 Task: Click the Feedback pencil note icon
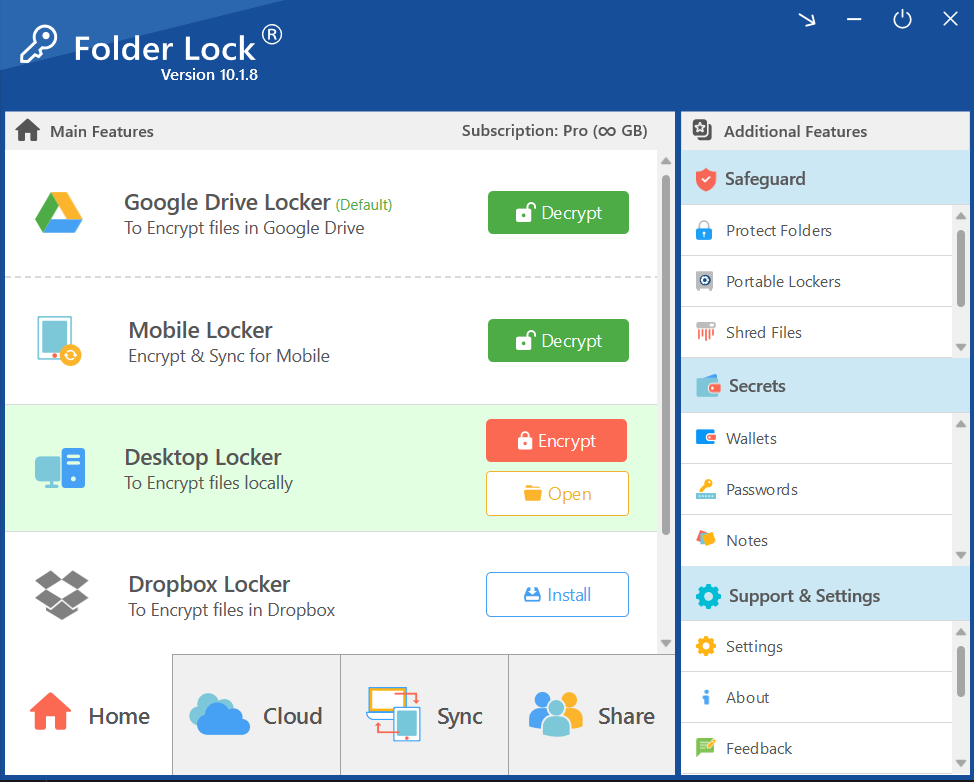tap(706, 747)
